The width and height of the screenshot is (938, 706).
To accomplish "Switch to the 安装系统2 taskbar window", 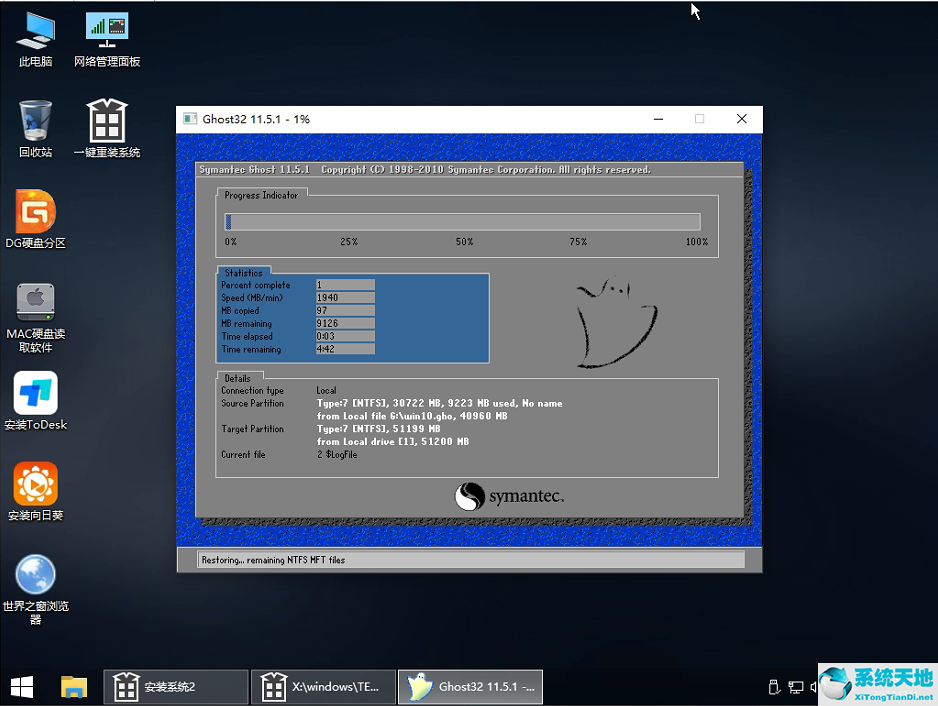I will (175, 687).
